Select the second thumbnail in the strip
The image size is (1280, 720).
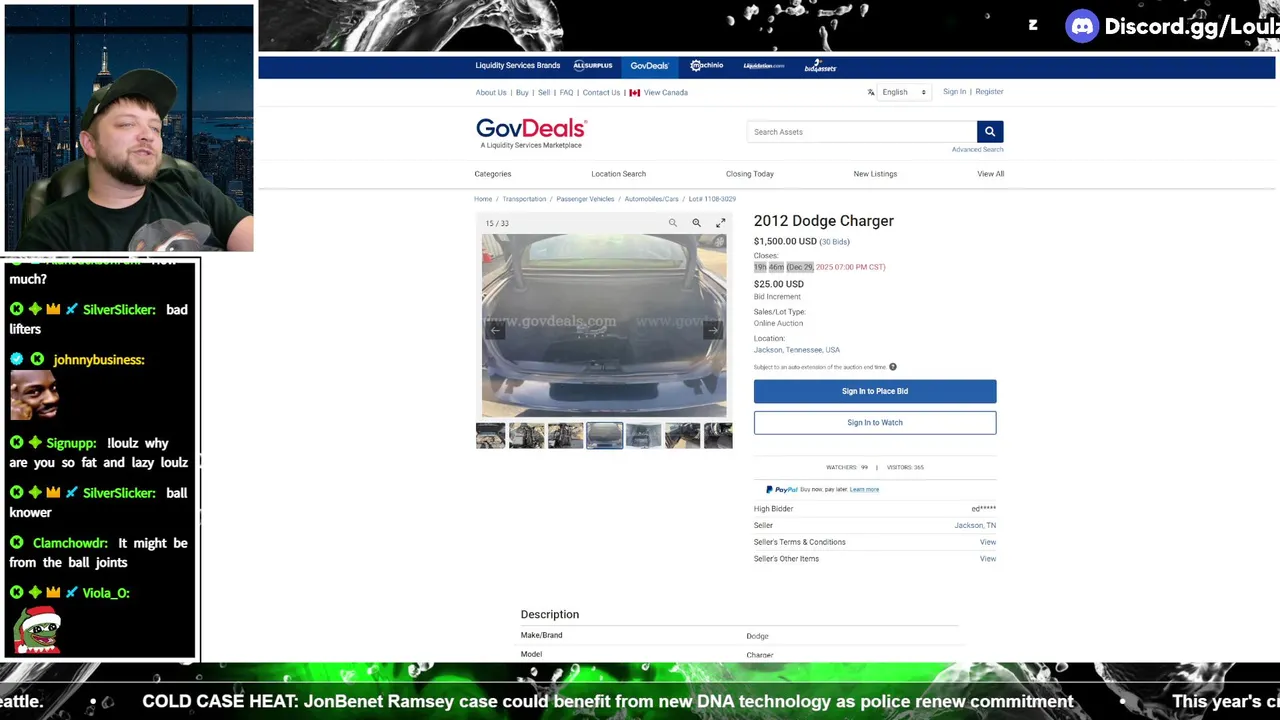[526, 435]
